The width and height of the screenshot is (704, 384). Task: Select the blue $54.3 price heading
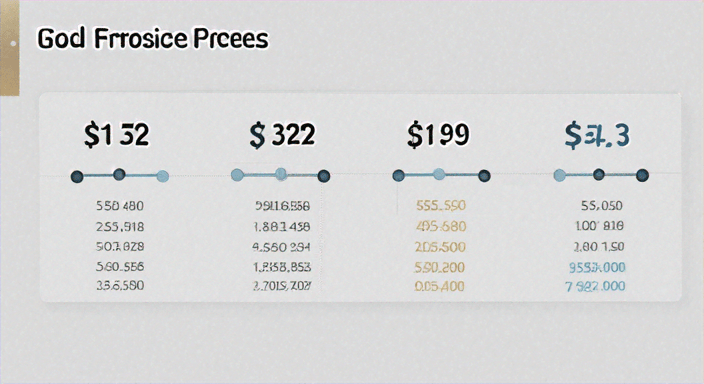coord(597,136)
